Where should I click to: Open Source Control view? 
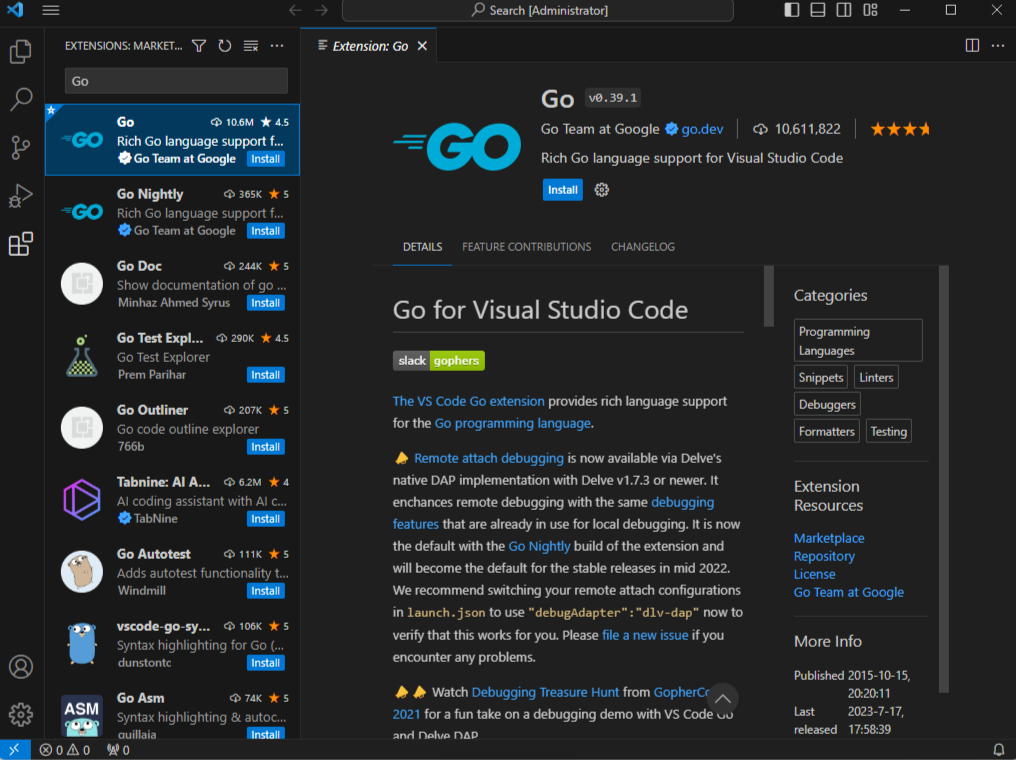pos(21,148)
